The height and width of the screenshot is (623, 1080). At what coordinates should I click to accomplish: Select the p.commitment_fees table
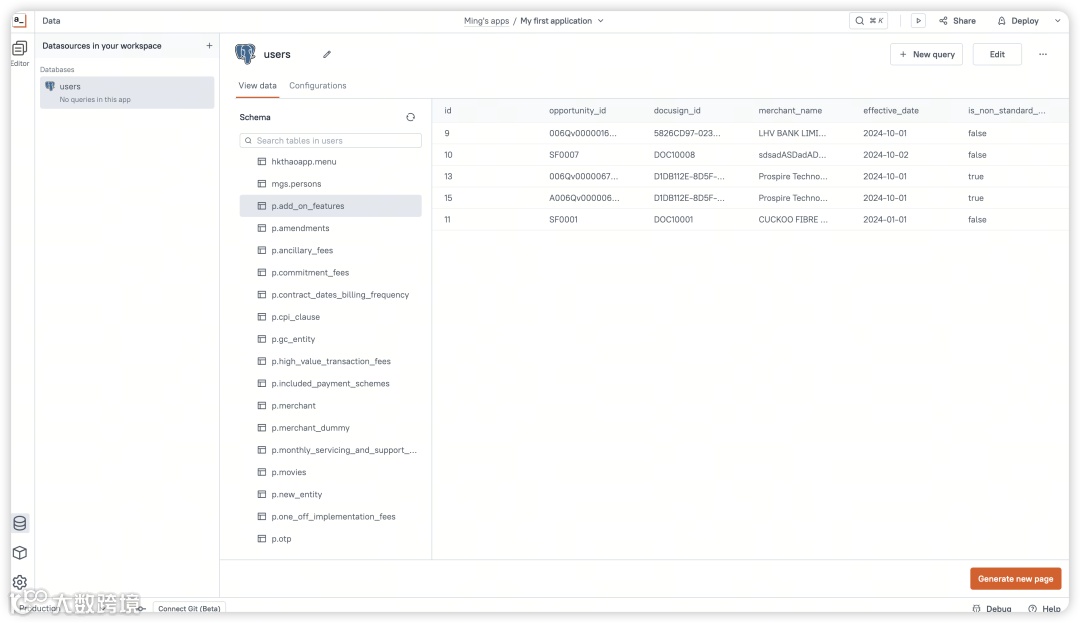[331, 273]
